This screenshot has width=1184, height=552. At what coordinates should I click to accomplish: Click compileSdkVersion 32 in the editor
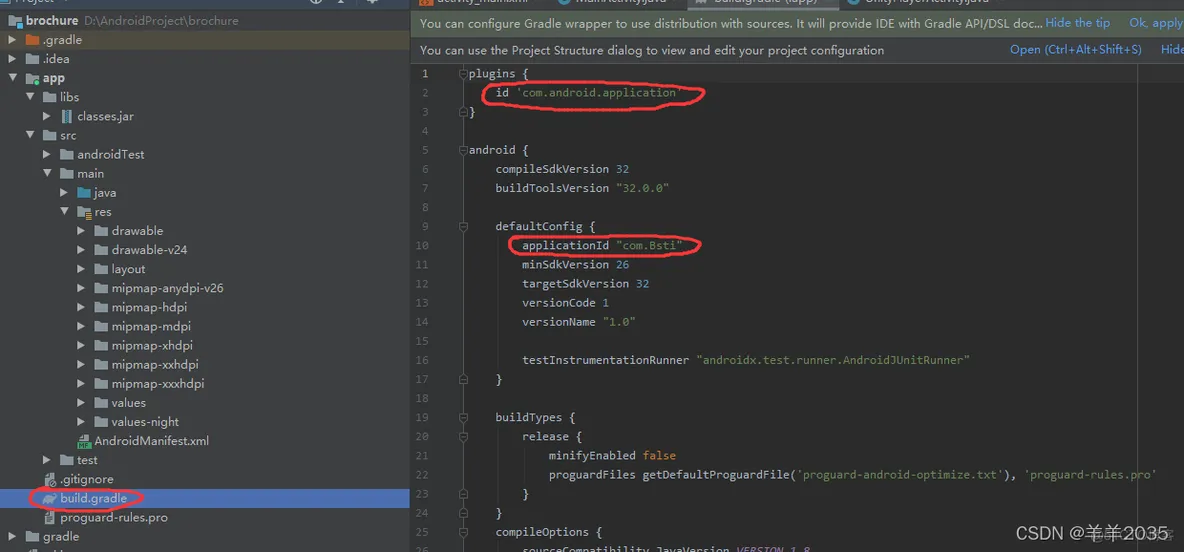(563, 168)
